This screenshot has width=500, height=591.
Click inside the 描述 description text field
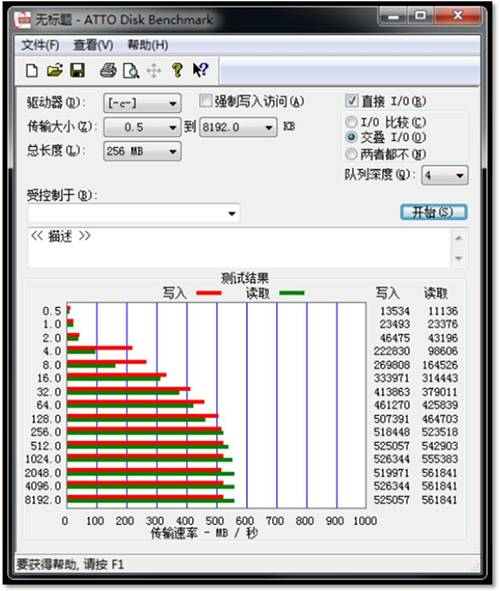(239, 248)
